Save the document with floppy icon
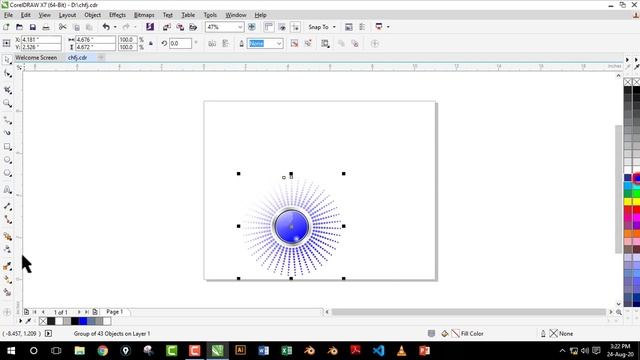The width and height of the screenshot is (640, 360). pos(33,27)
